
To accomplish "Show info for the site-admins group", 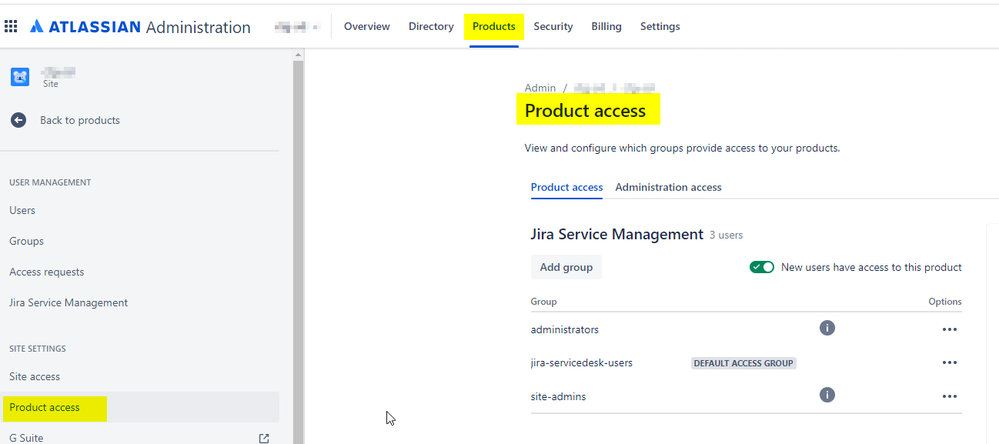I will (827, 395).
